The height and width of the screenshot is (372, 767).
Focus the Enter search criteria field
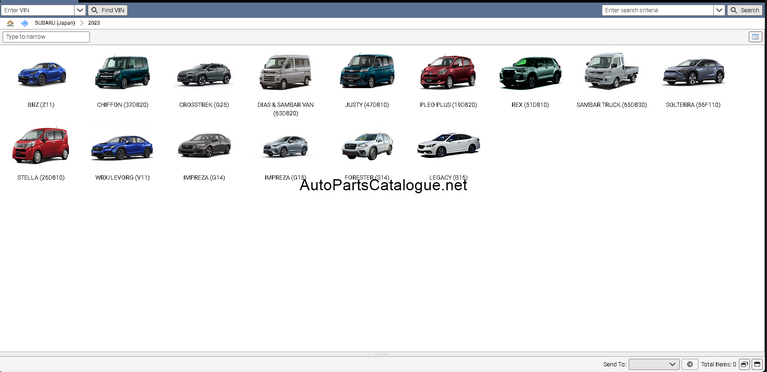(x=657, y=10)
